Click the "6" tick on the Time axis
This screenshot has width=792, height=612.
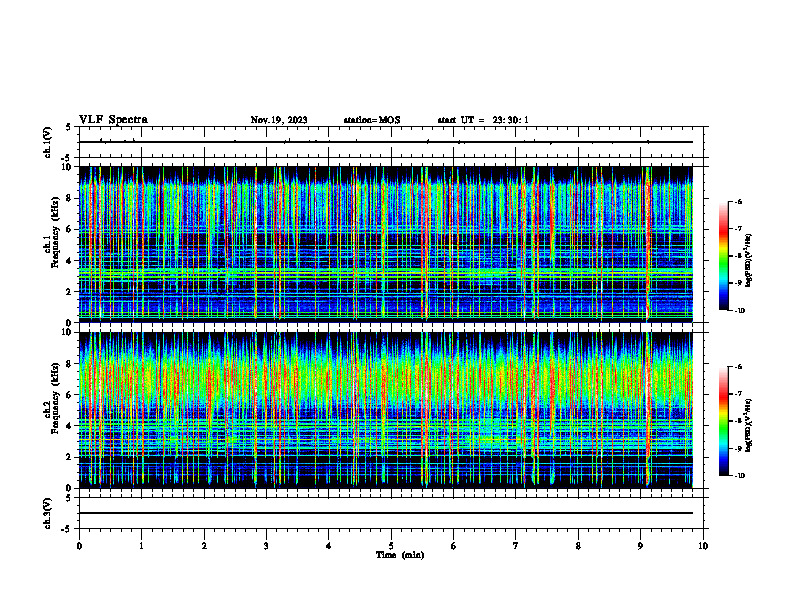pyautogui.click(x=454, y=546)
